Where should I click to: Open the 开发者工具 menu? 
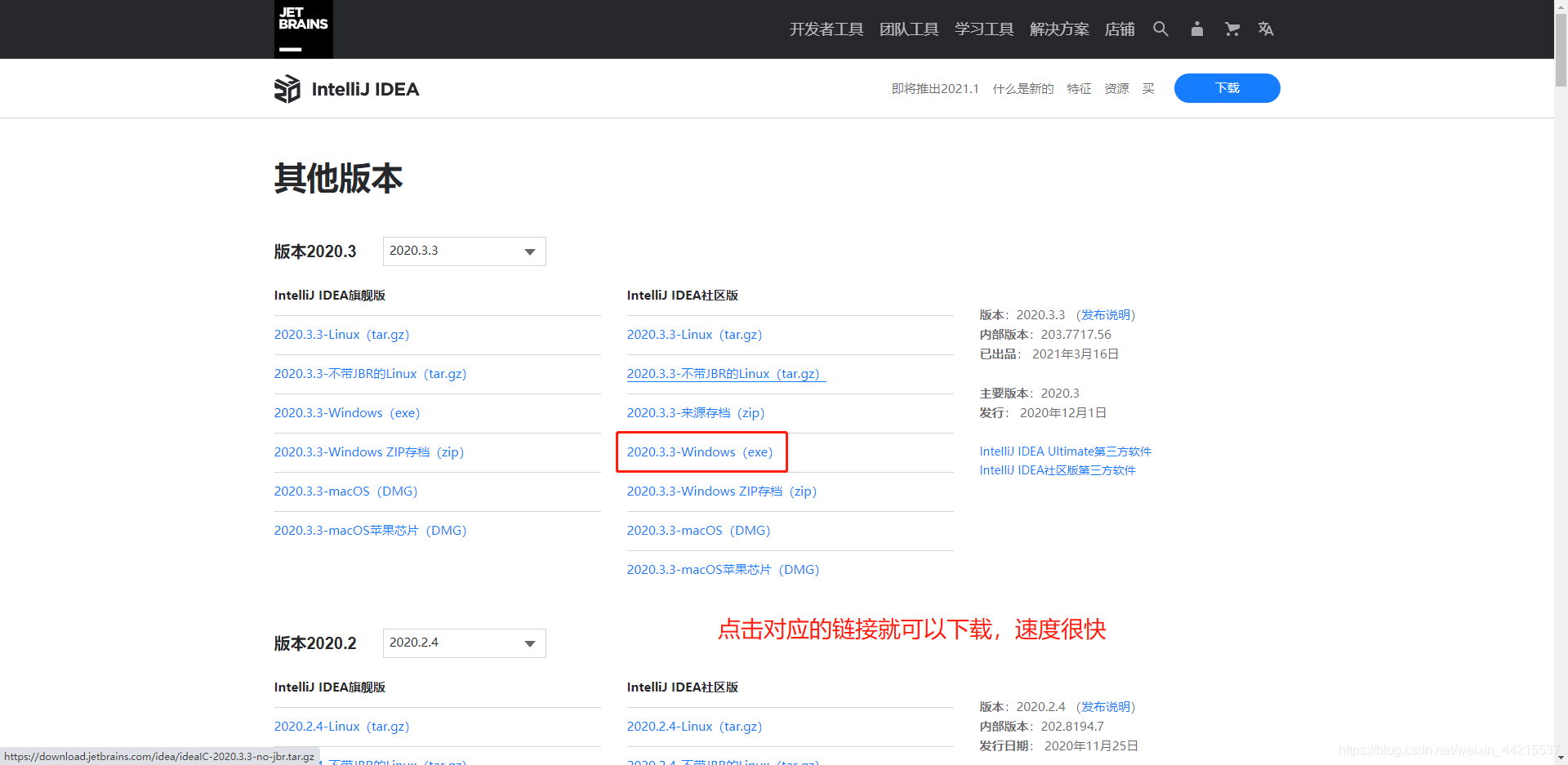(x=826, y=29)
